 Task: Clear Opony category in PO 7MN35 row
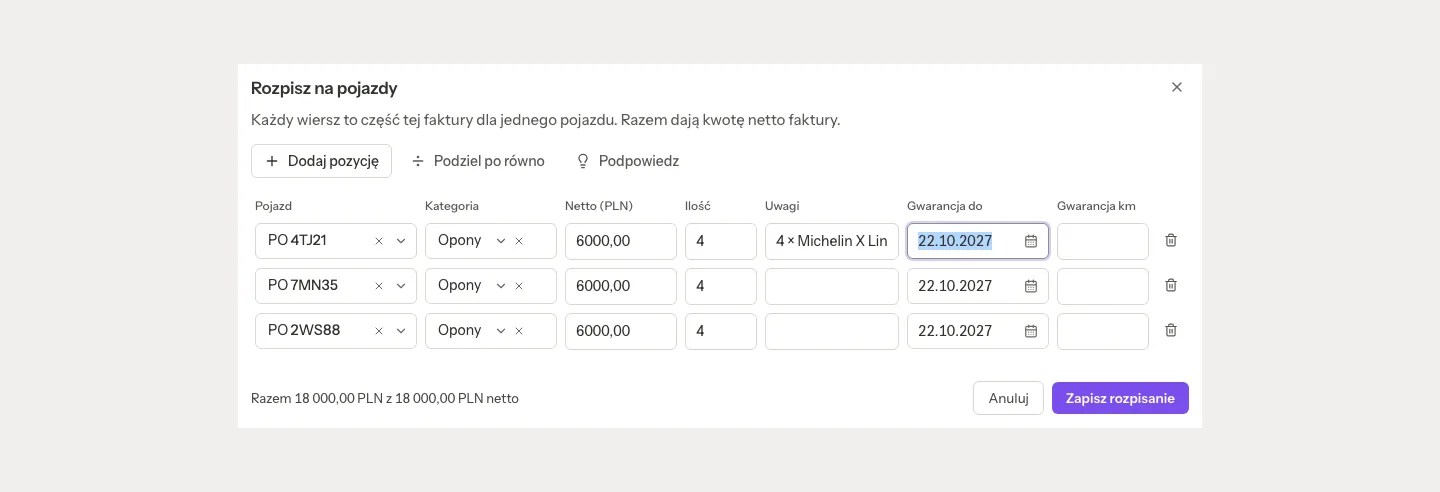519,286
